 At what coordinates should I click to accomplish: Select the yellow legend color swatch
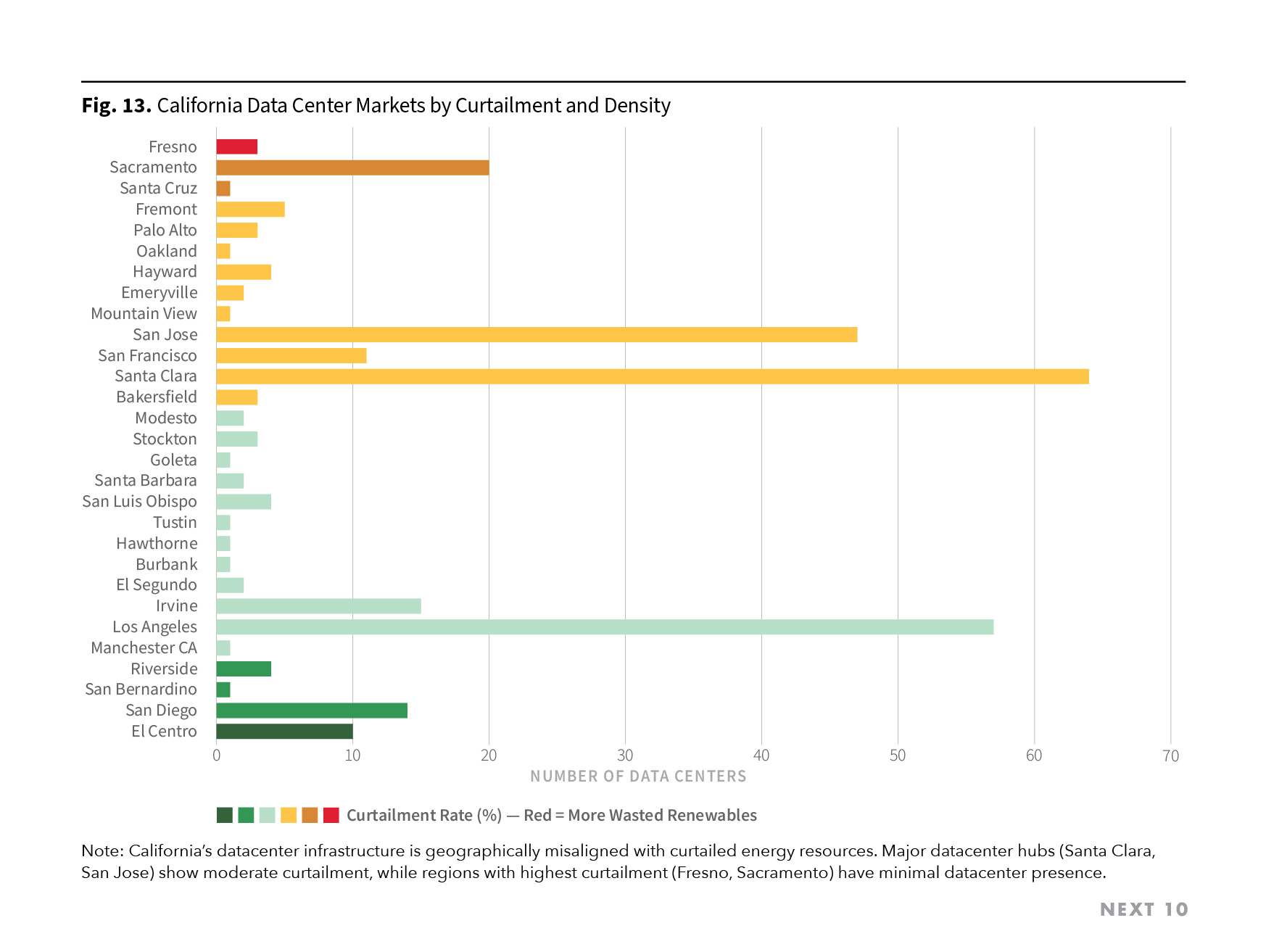(286, 815)
